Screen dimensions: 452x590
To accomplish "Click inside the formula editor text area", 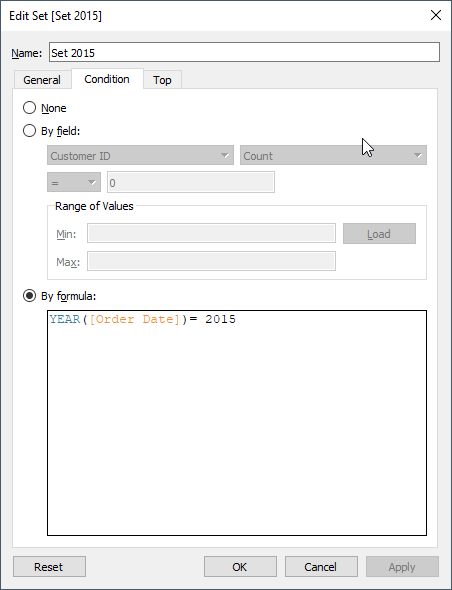I will point(237,423).
